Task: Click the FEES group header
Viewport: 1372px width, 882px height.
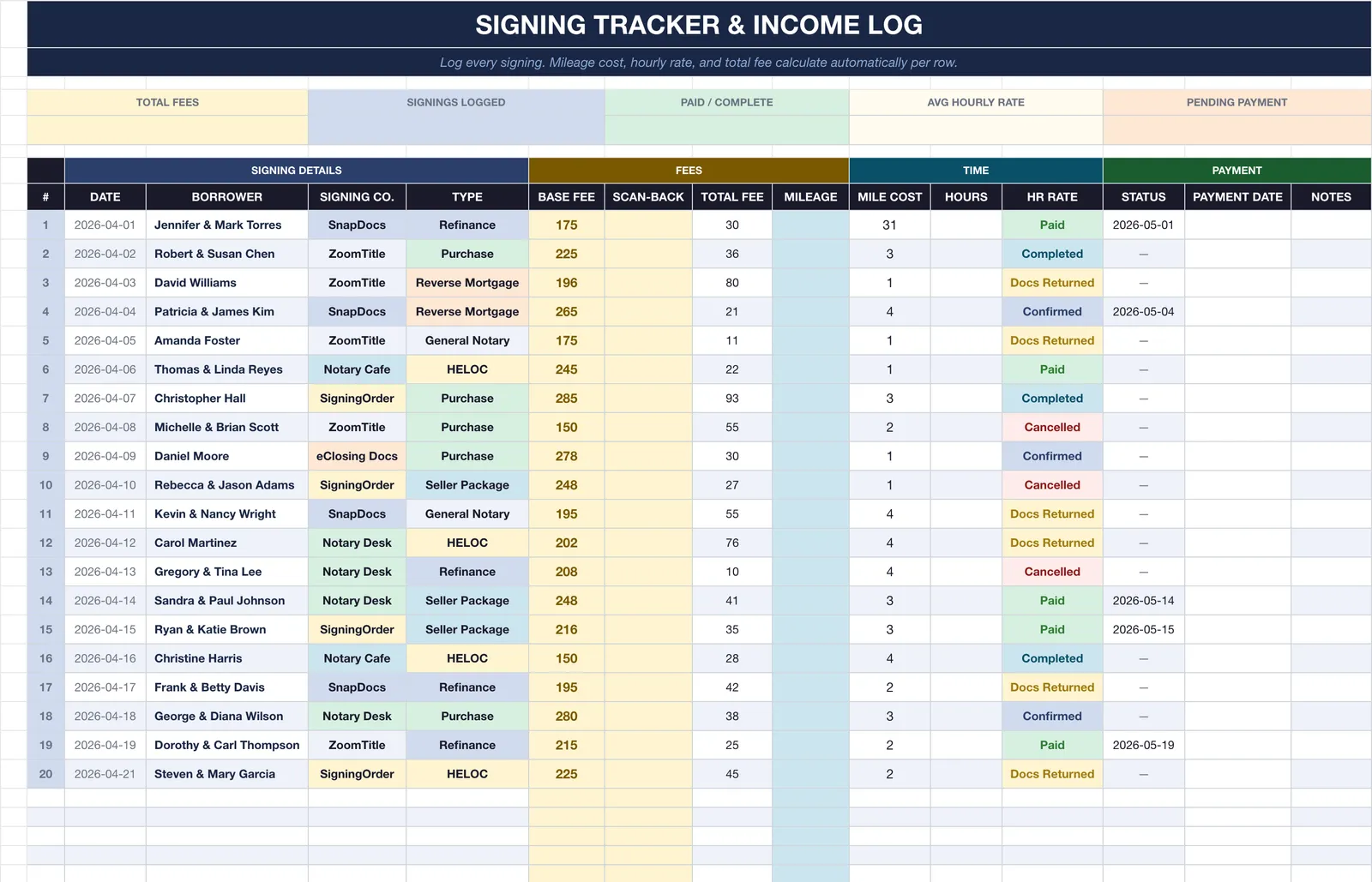Action: click(689, 171)
